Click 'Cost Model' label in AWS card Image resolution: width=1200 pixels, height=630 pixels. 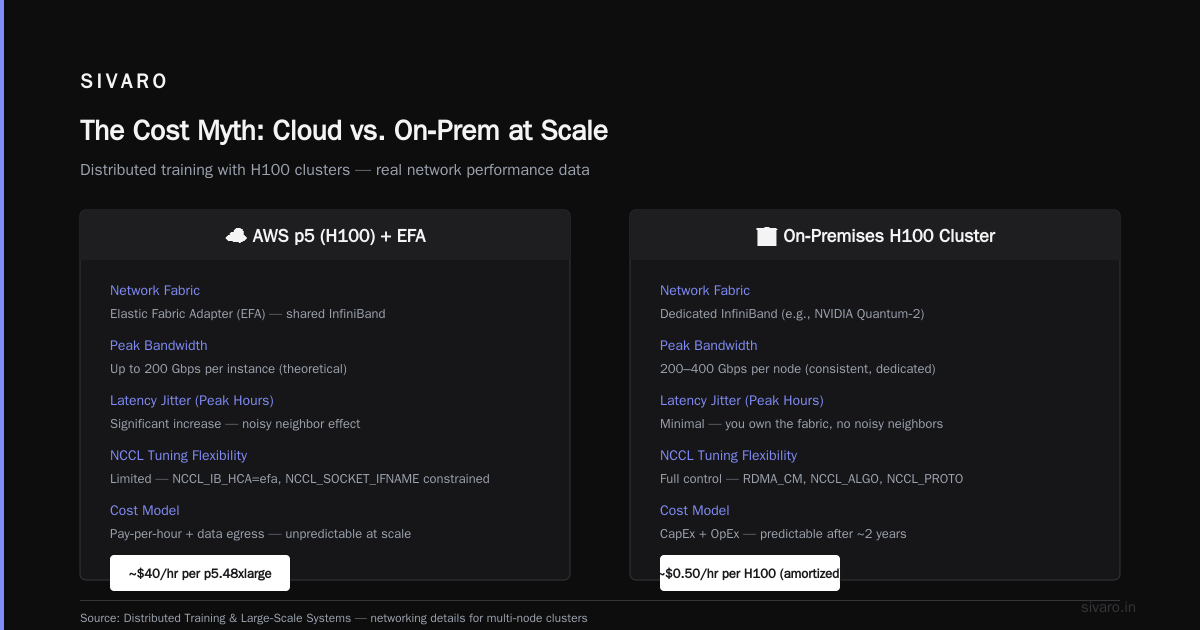pos(147,510)
